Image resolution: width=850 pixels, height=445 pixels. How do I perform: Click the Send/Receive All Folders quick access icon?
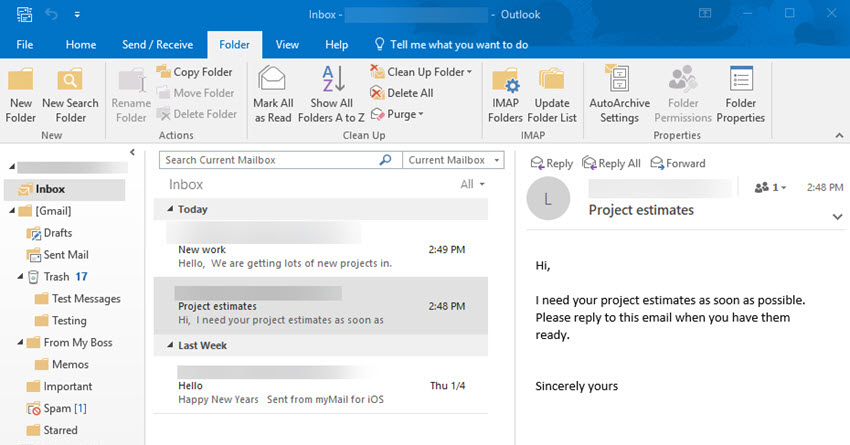click(24, 14)
